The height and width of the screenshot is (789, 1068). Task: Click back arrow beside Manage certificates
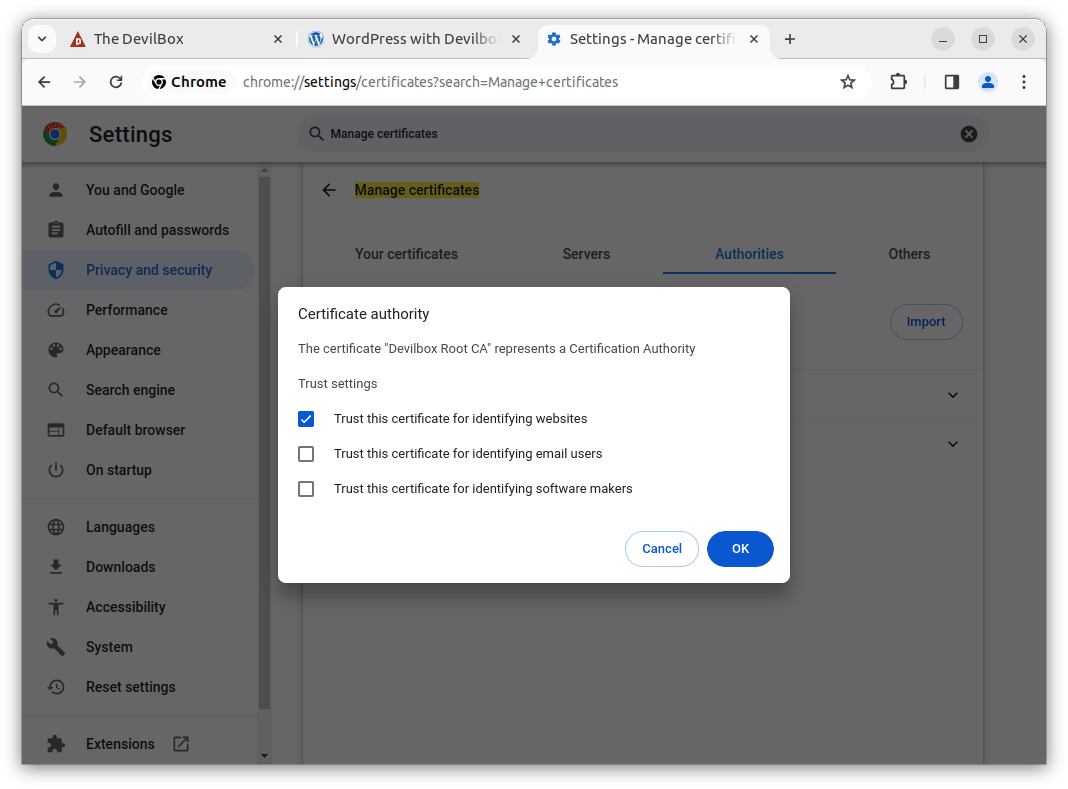pyautogui.click(x=329, y=190)
